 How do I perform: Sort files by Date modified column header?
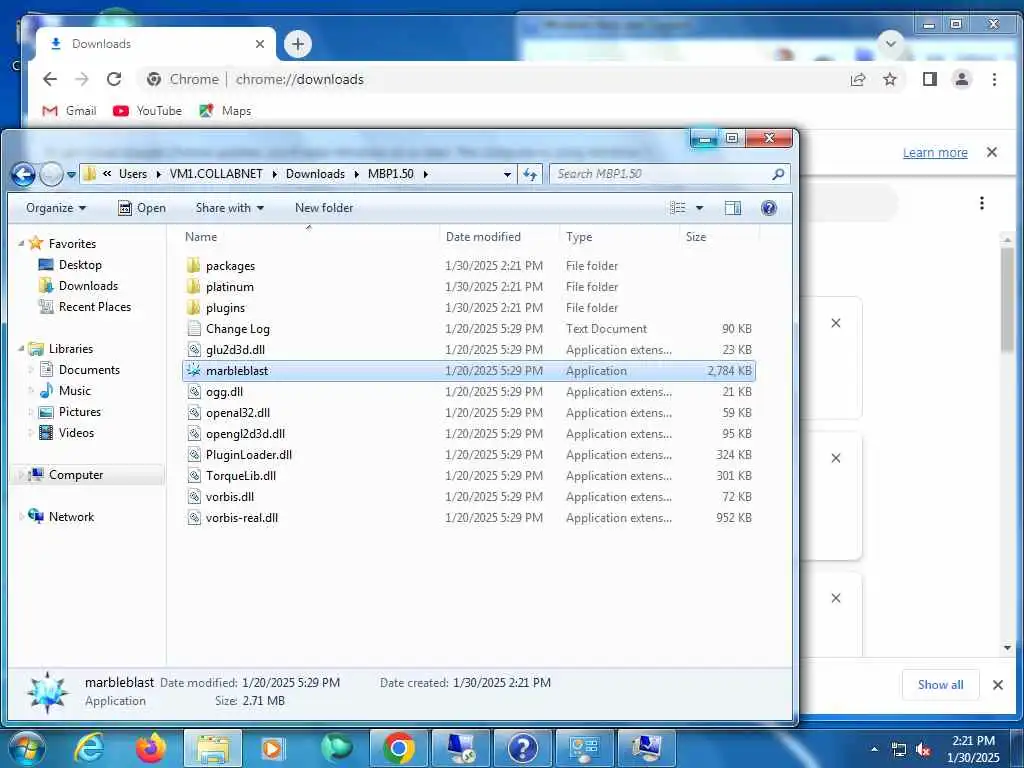483,237
